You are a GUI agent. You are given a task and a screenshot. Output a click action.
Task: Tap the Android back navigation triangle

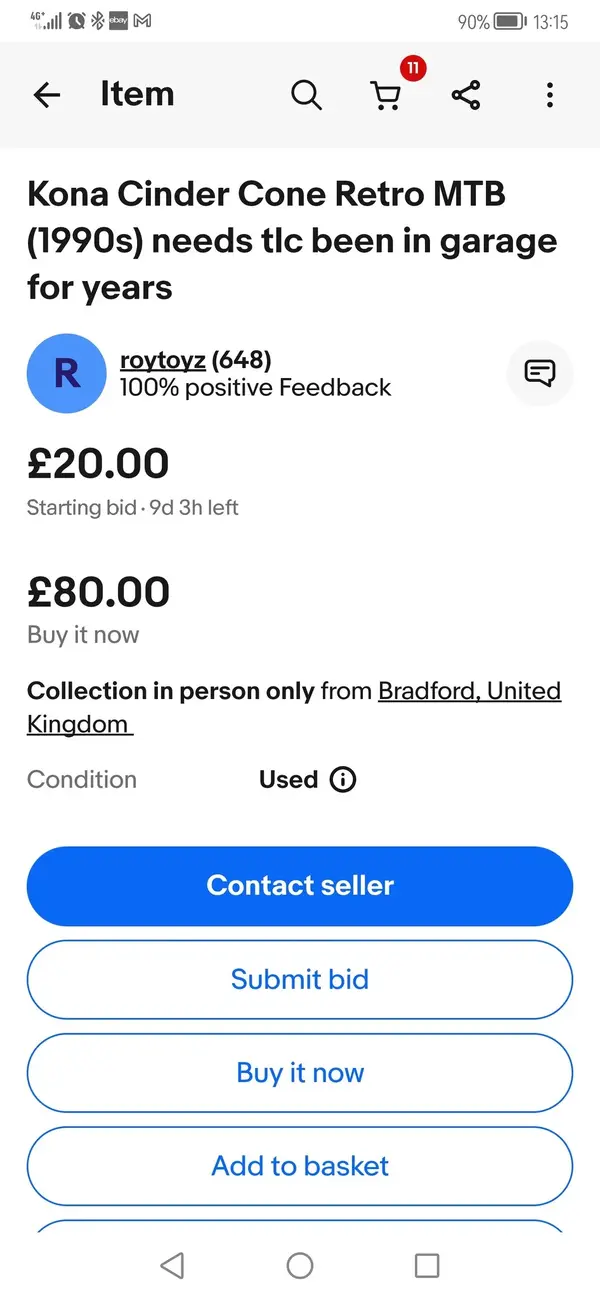pos(172,1265)
